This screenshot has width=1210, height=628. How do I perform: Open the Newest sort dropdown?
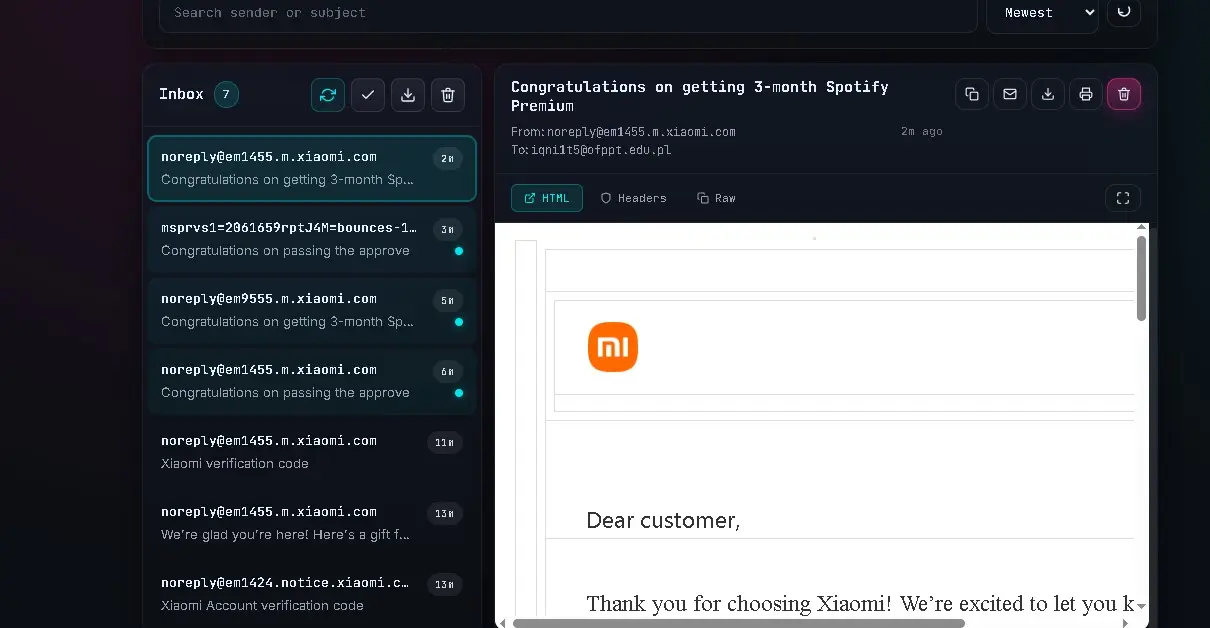tap(1043, 13)
